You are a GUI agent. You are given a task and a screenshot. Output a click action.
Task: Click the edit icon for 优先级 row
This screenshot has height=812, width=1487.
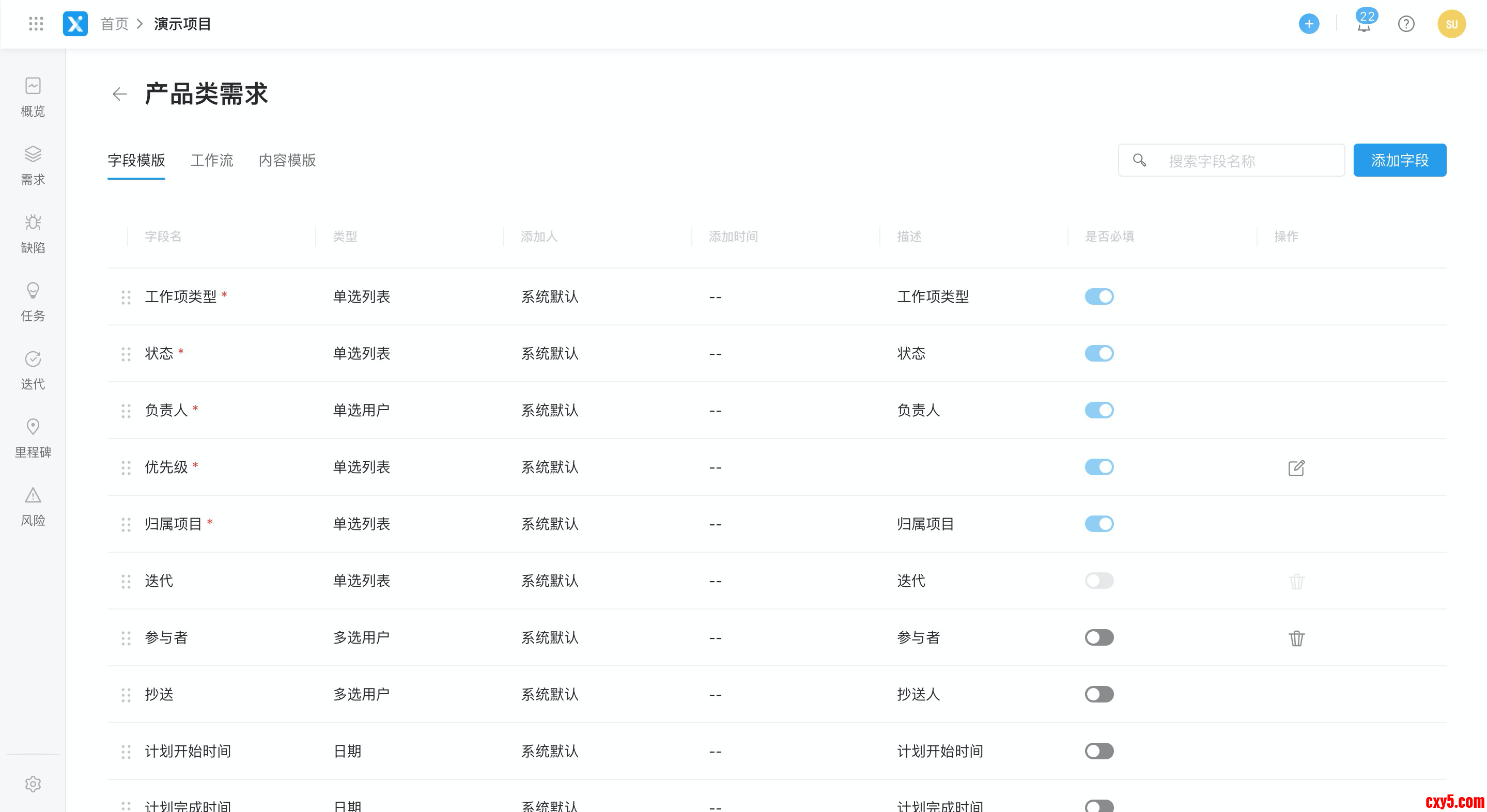tap(1296, 467)
